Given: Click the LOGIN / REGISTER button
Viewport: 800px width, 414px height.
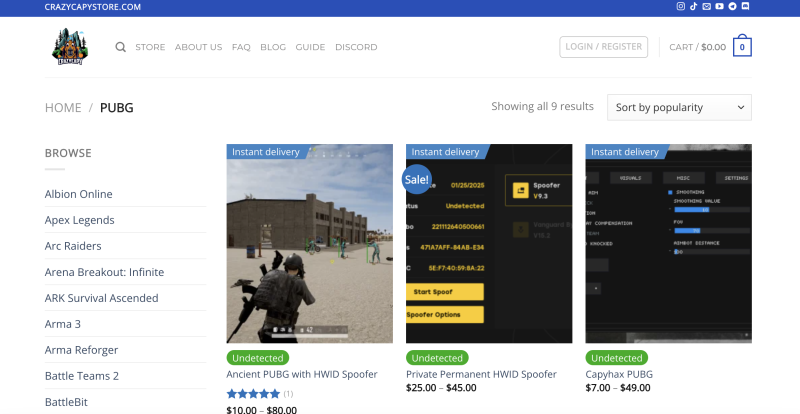Looking at the screenshot, I should (x=604, y=46).
